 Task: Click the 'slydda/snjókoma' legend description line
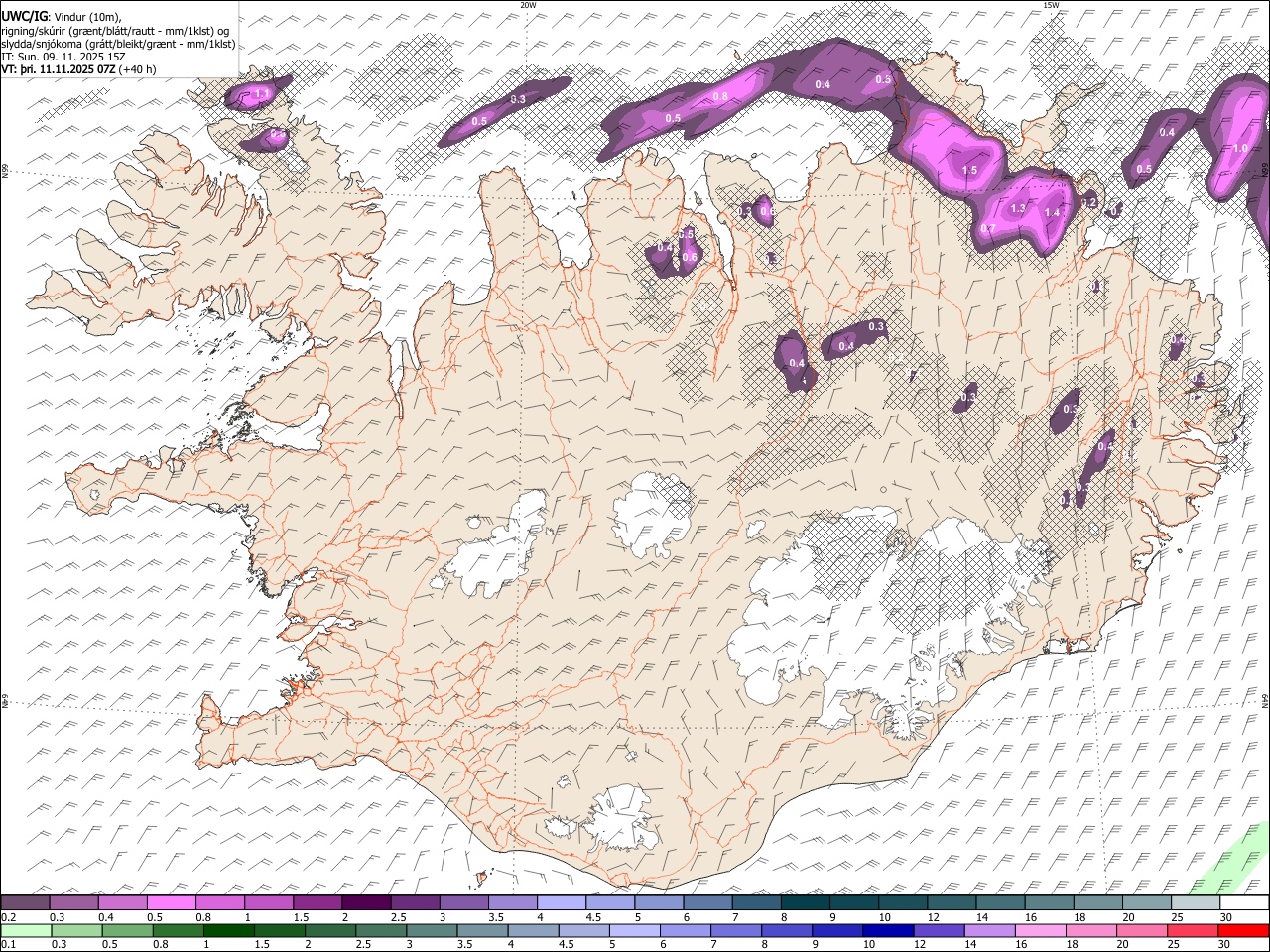[x=118, y=44]
